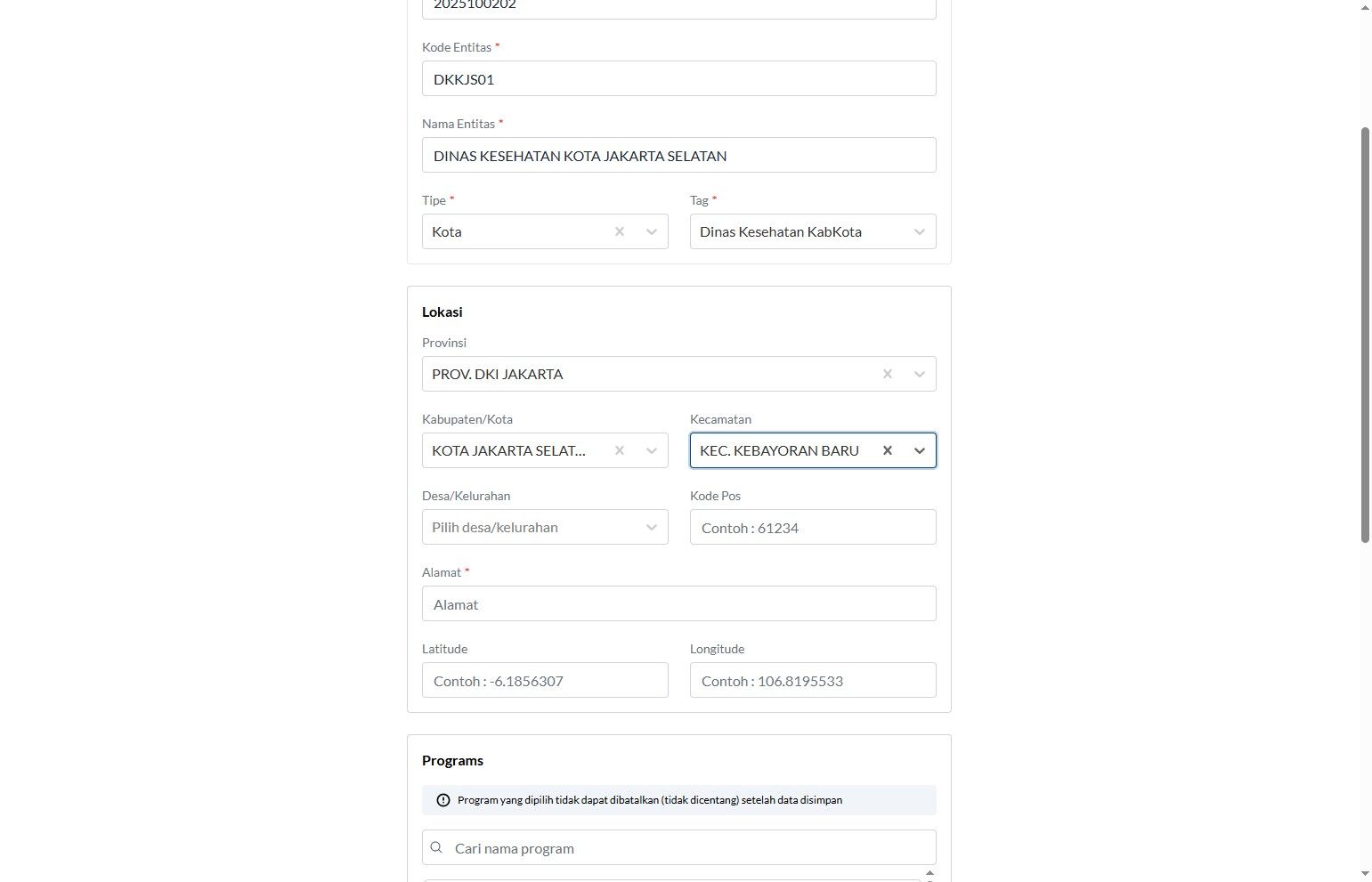
Task: Clear the Kabupaten/Kota selection
Action: coord(620,450)
